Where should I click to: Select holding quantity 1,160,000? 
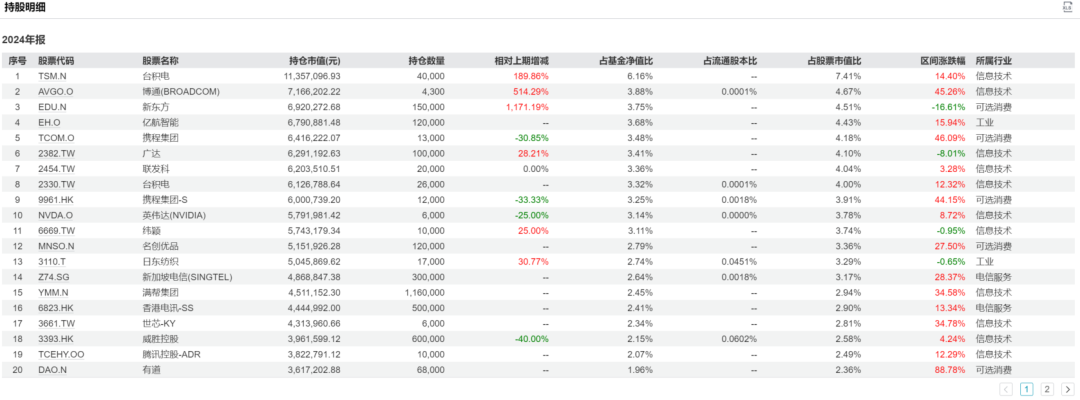(425, 293)
